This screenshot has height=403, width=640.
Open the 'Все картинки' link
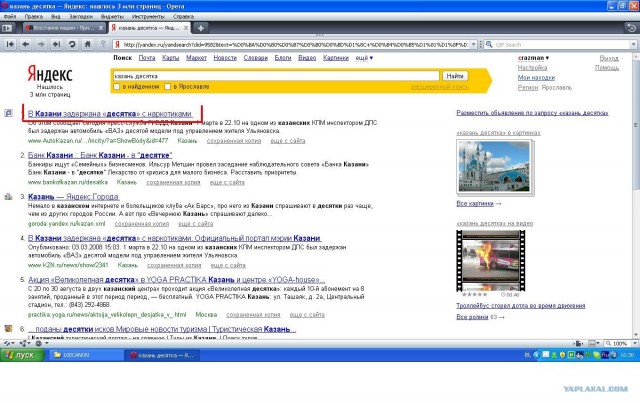[475, 203]
